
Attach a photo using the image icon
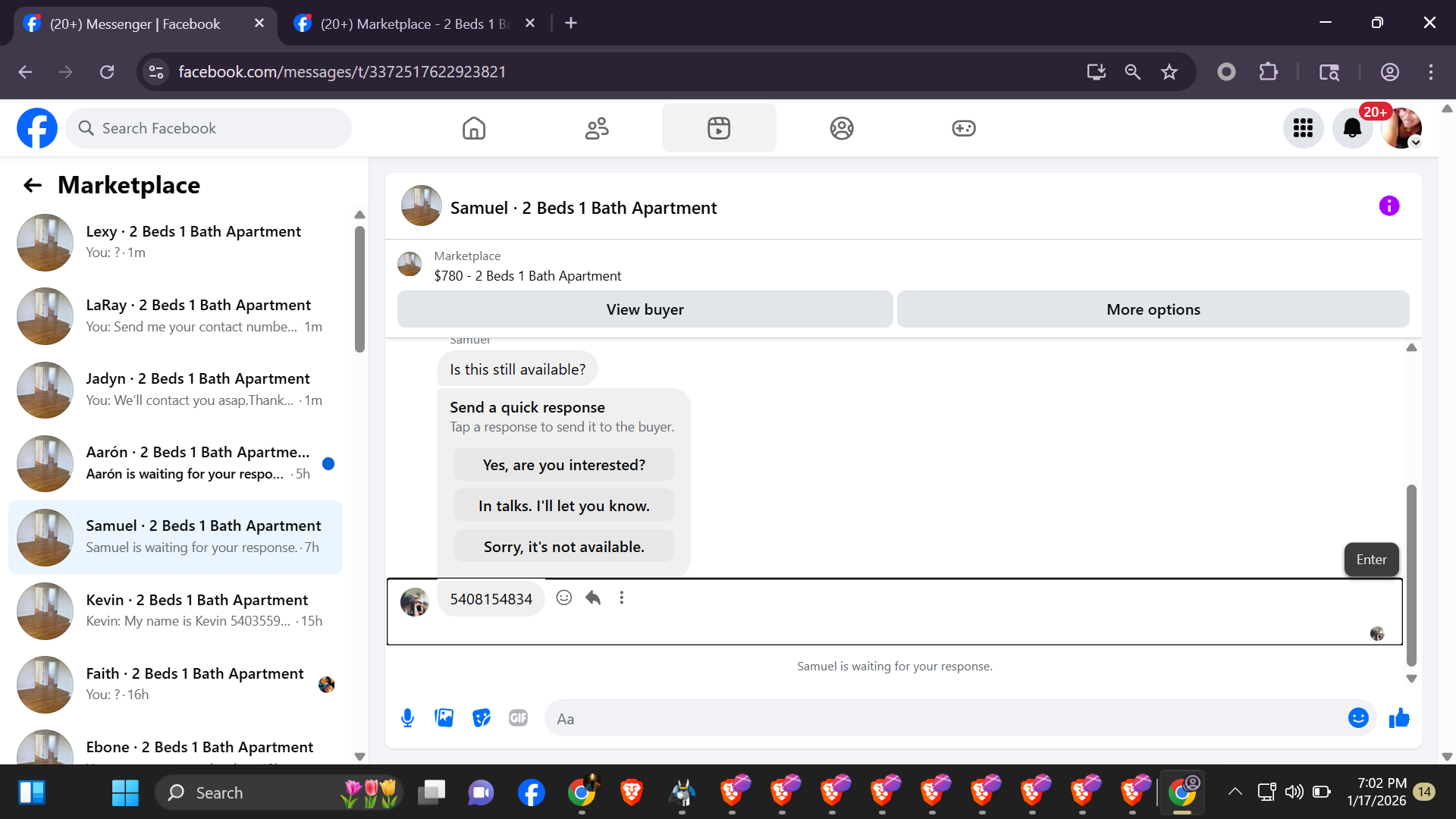tap(444, 718)
